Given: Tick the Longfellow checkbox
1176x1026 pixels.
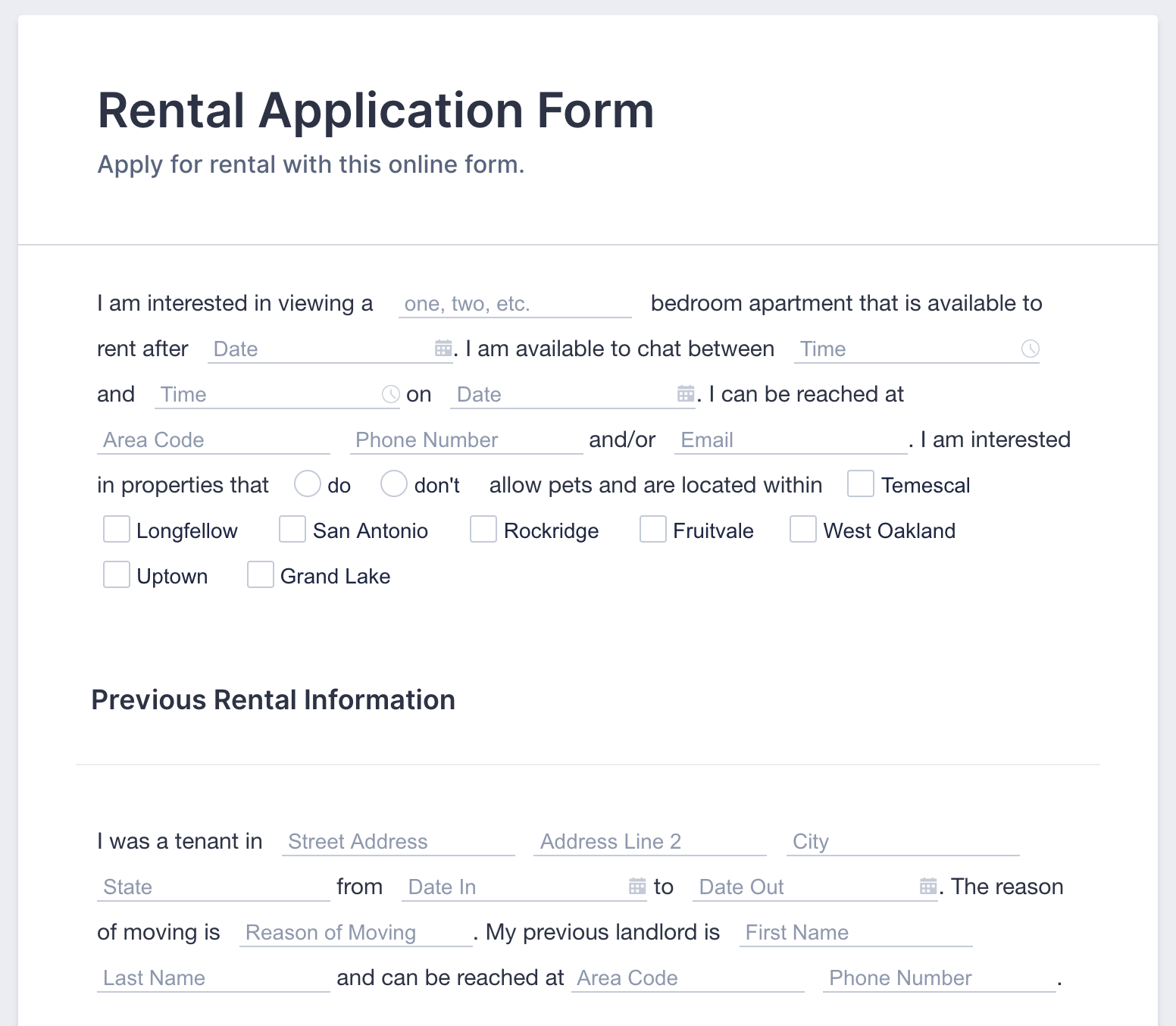Looking at the screenshot, I should point(116,530).
